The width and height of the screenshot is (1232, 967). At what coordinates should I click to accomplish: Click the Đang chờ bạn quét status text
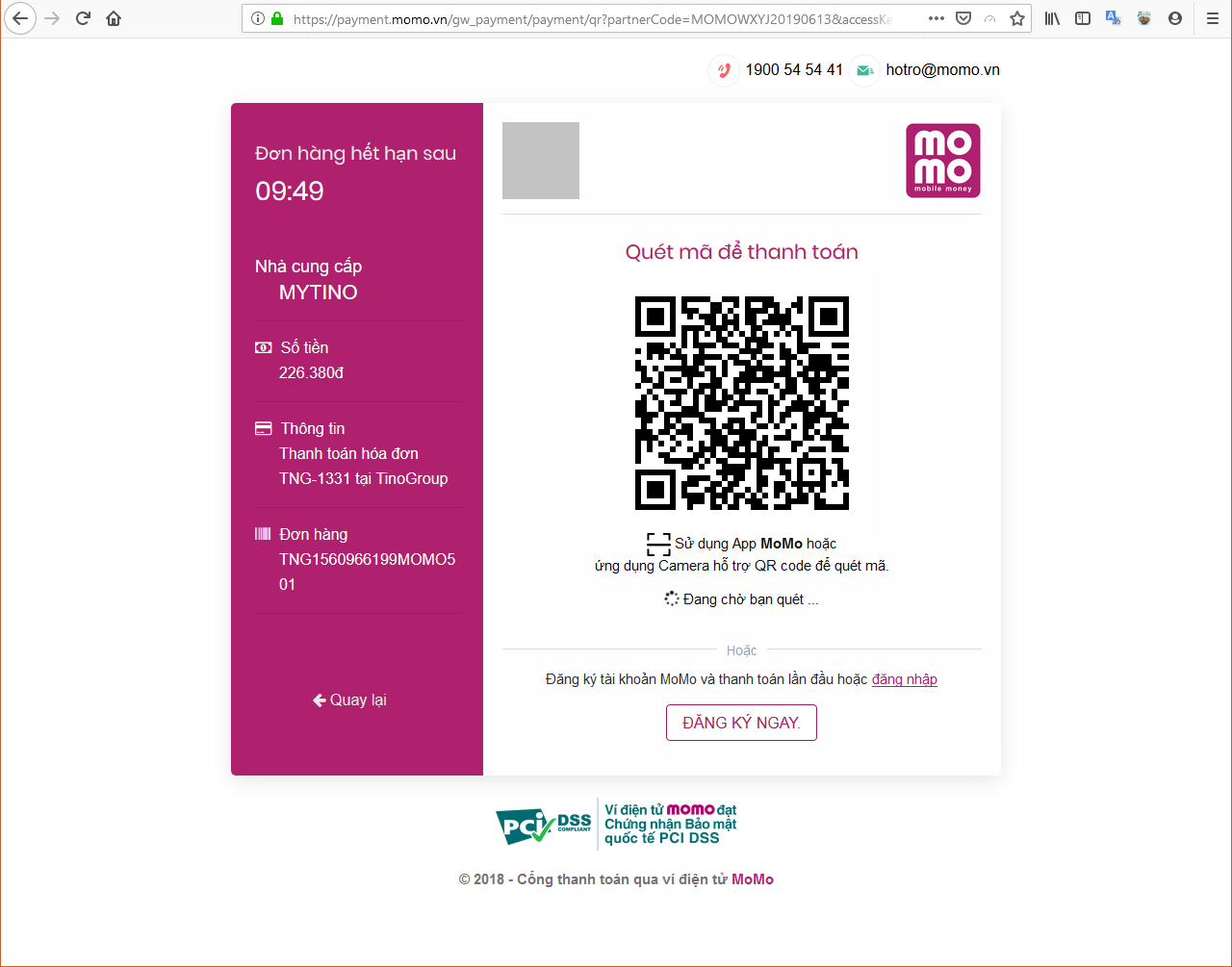751,599
